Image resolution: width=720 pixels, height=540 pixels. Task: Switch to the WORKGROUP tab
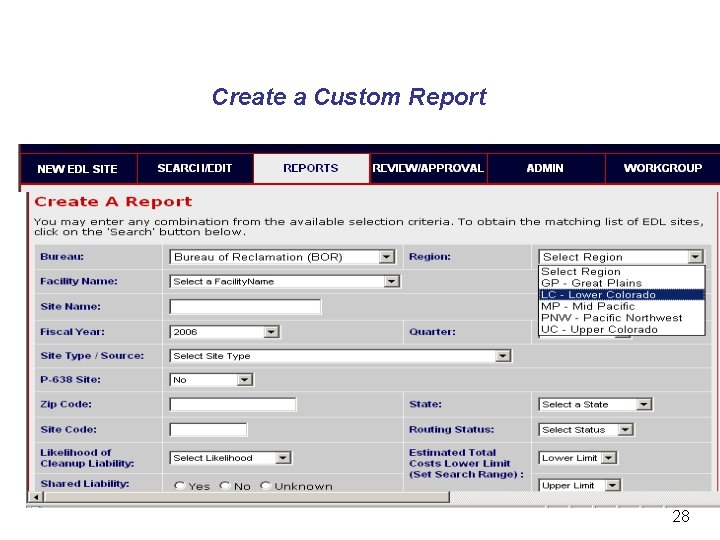[x=663, y=169]
